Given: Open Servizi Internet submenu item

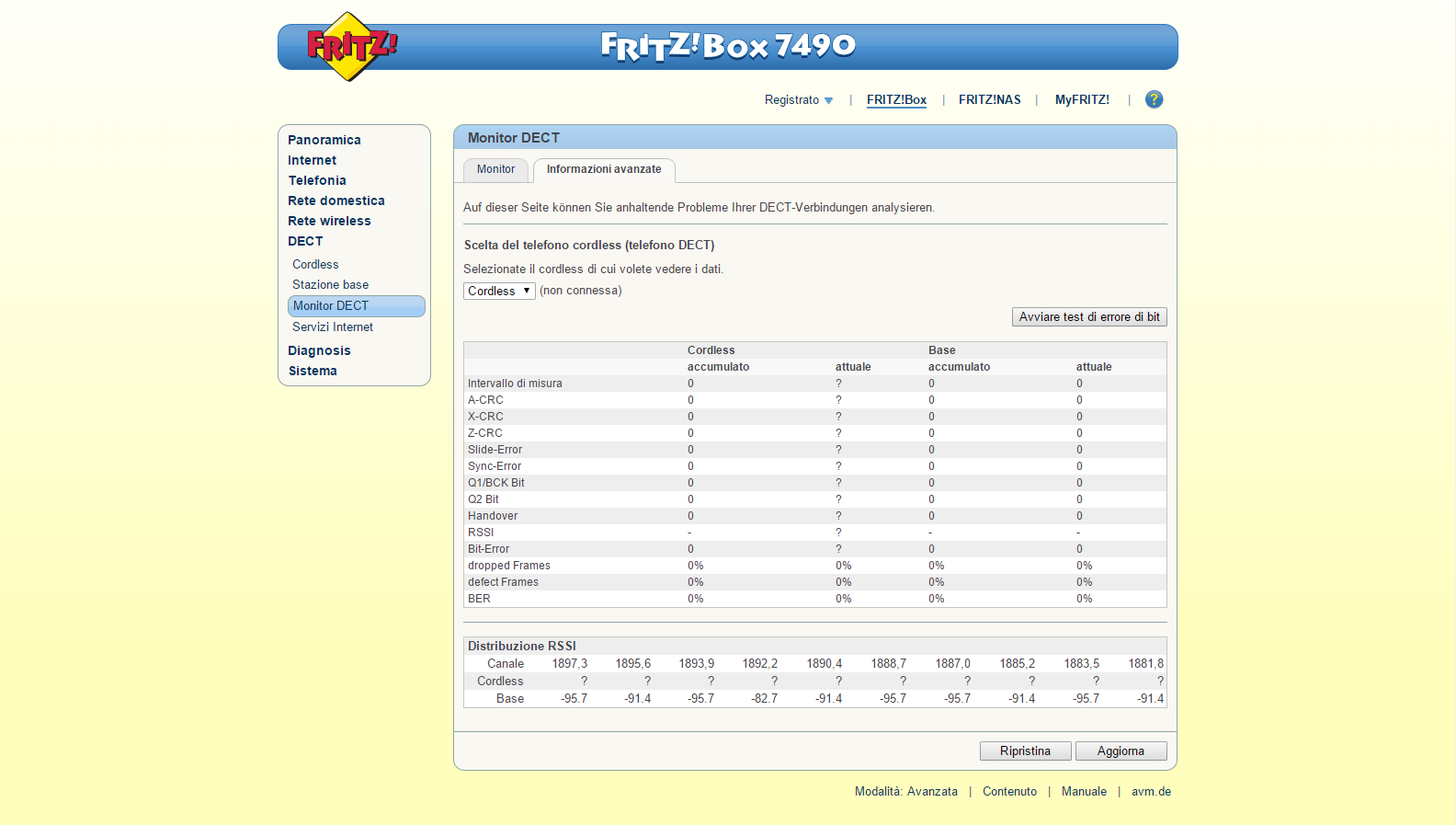Looking at the screenshot, I should pyautogui.click(x=333, y=327).
